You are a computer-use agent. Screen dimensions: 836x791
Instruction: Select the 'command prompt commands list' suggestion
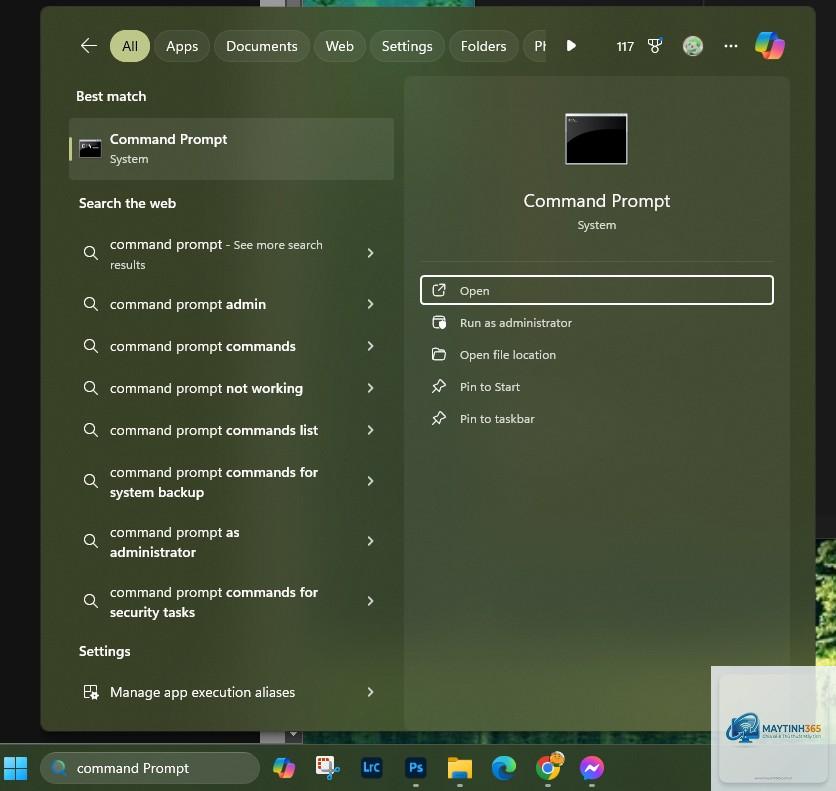(231, 431)
